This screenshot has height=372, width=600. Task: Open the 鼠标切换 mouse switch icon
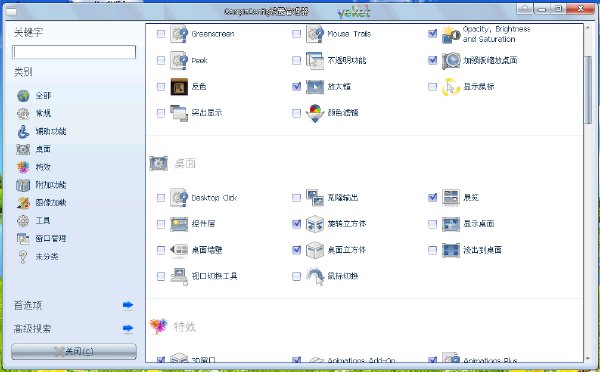tap(315, 276)
